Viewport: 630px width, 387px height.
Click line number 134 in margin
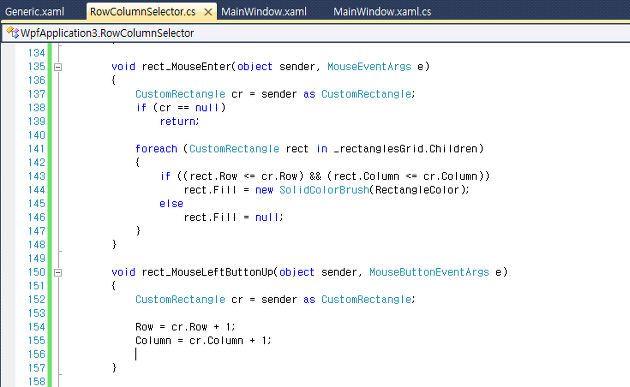(x=37, y=53)
